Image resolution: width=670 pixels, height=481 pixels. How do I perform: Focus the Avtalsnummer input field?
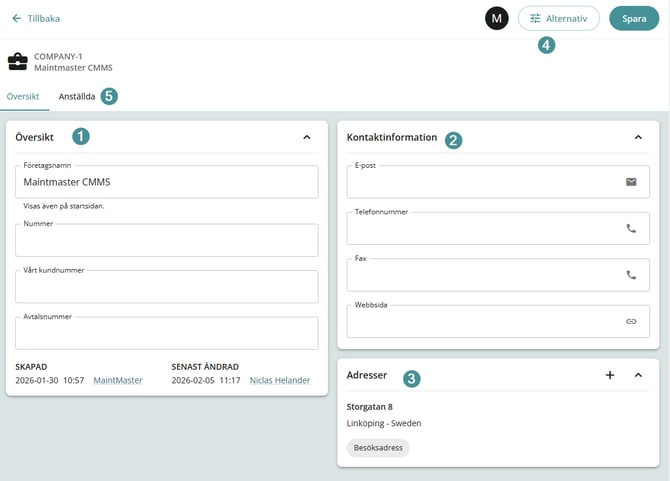(167, 333)
